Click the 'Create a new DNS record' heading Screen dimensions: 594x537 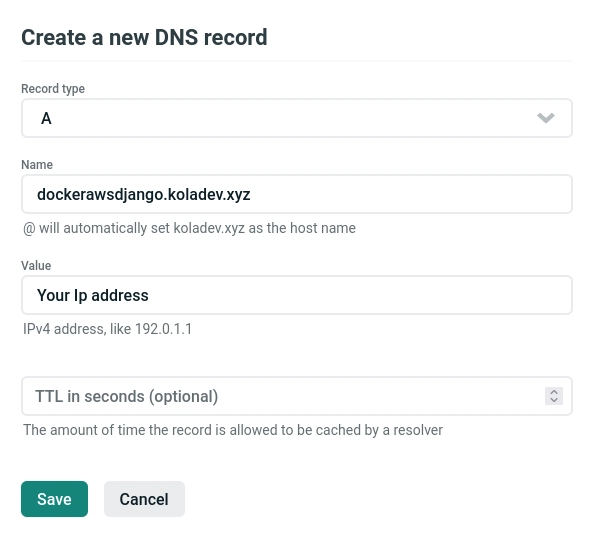pyautogui.click(x=144, y=37)
